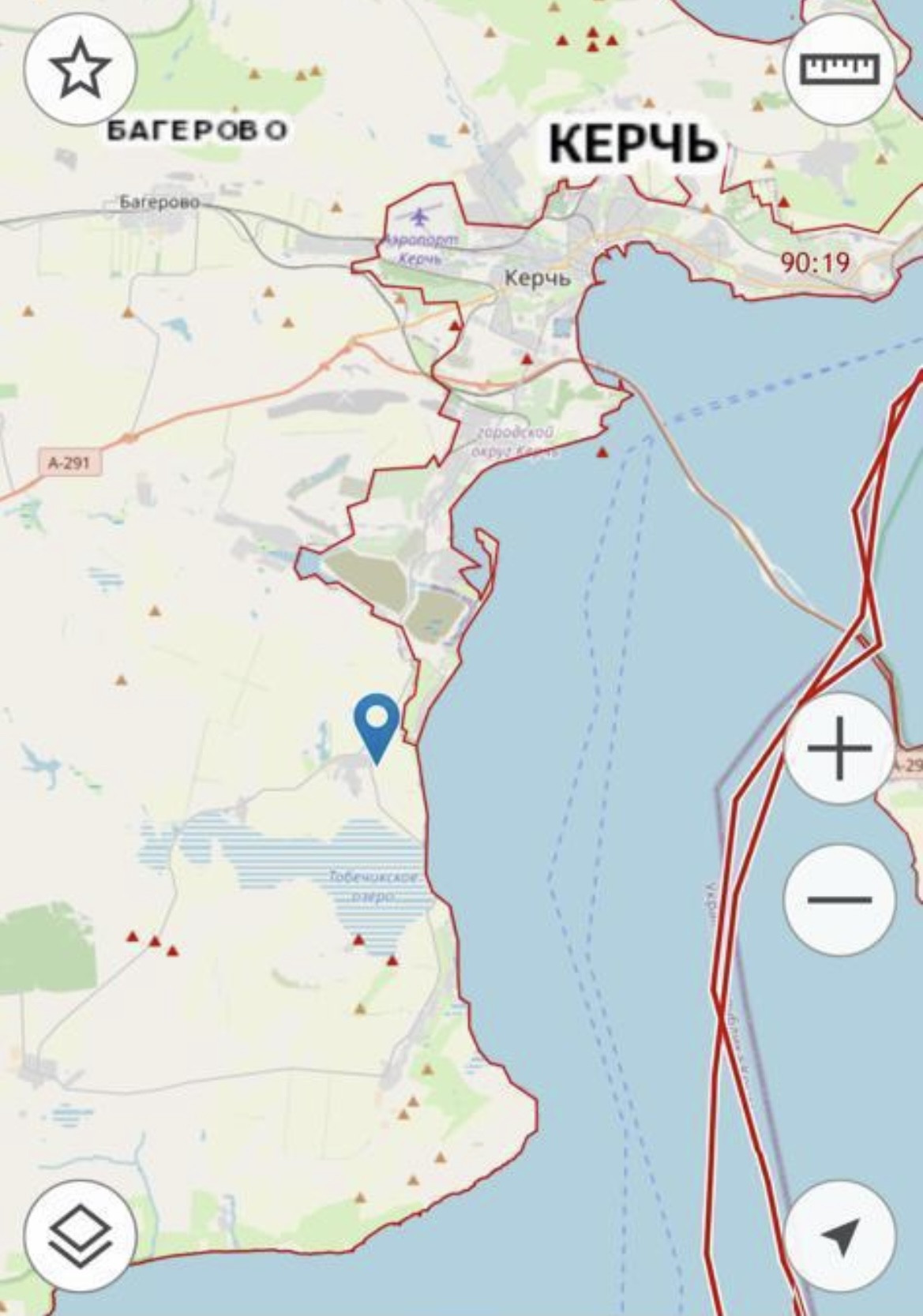This screenshot has width=923, height=1316.
Task: Click the Kerch airport plane icon
Action: pos(420,216)
